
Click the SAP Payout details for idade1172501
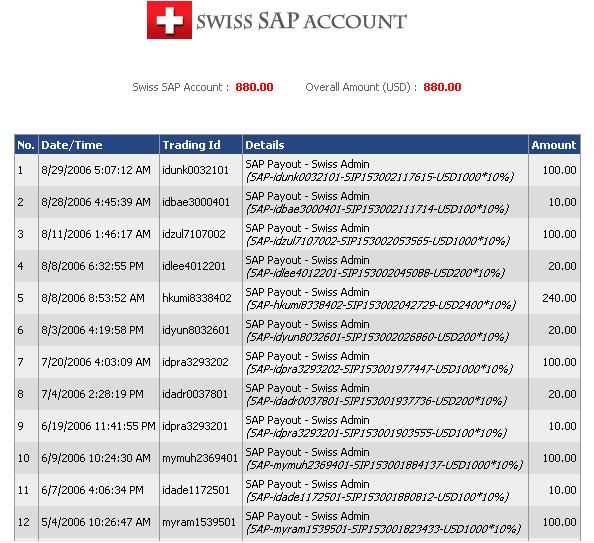[x=377, y=490]
